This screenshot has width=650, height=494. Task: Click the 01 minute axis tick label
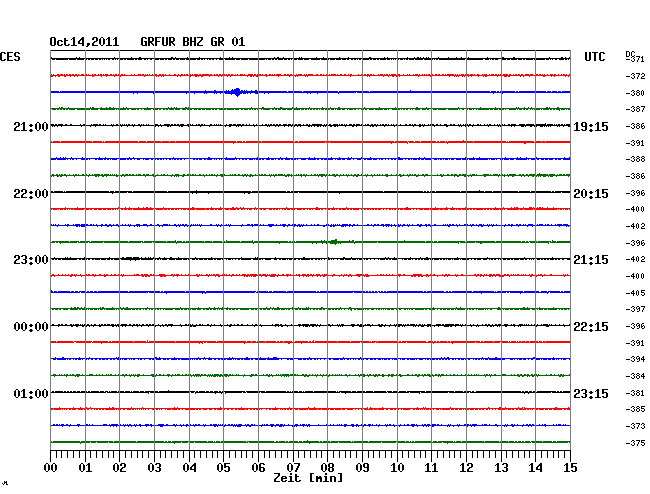pyautogui.click(x=85, y=467)
